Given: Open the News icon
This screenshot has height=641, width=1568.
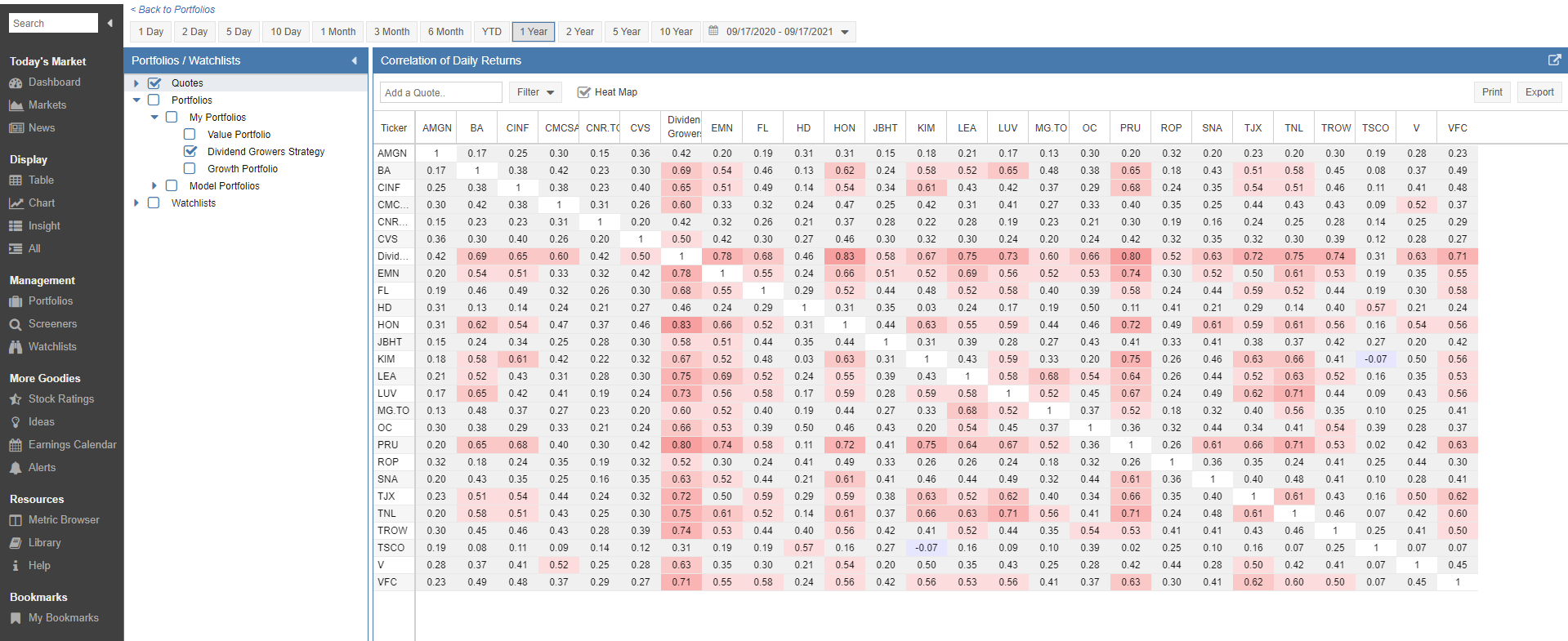Looking at the screenshot, I should (16, 128).
